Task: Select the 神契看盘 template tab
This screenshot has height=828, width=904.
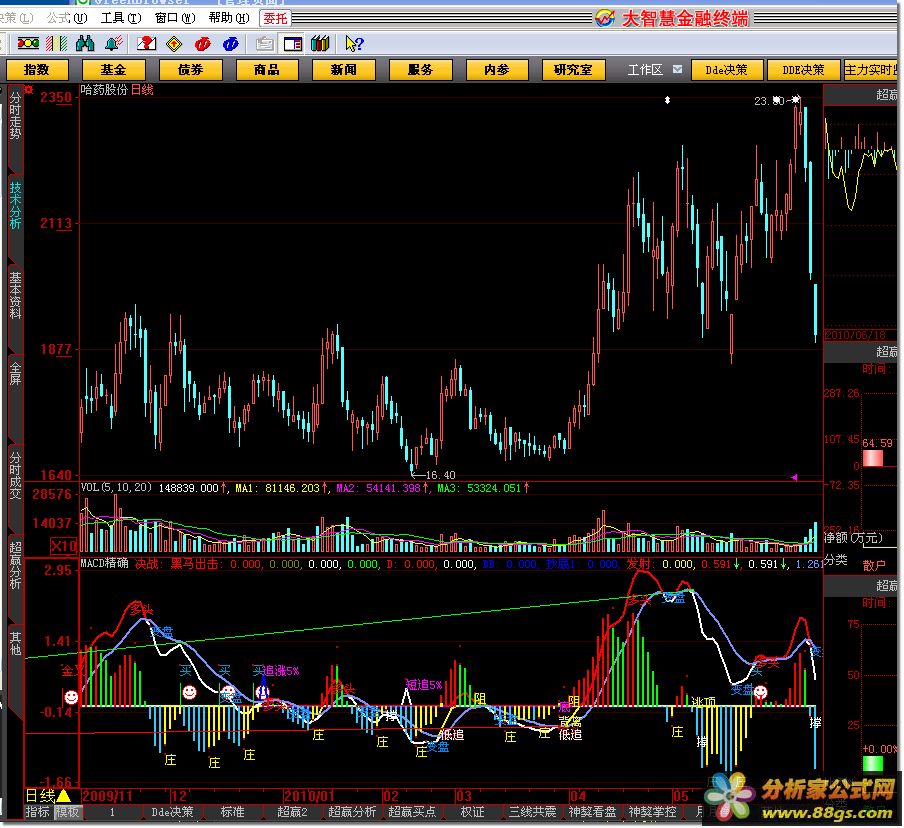Action: click(592, 812)
